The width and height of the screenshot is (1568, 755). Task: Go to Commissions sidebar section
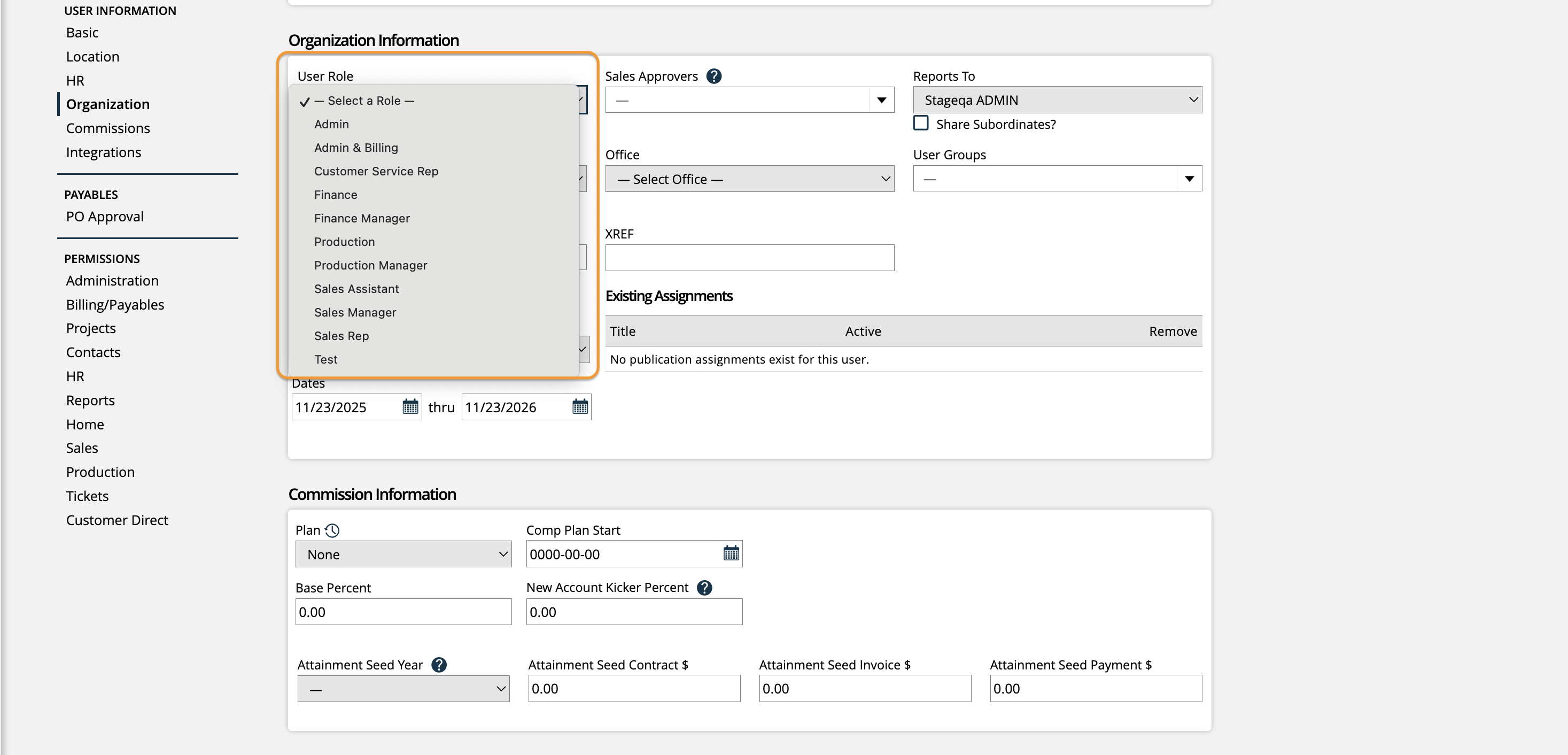(x=108, y=128)
